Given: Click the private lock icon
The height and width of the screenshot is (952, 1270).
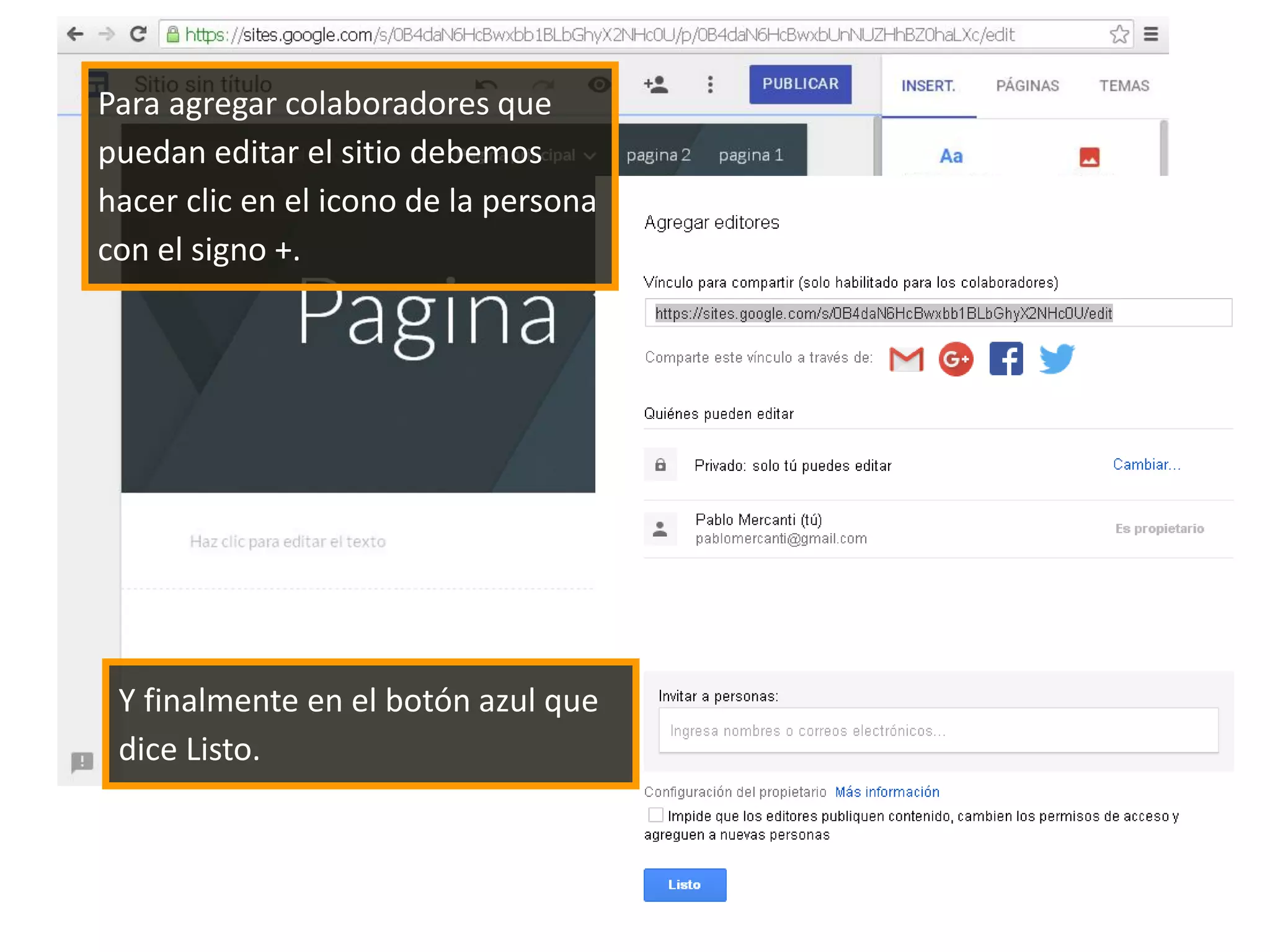Looking at the screenshot, I should [x=660, y=465].
